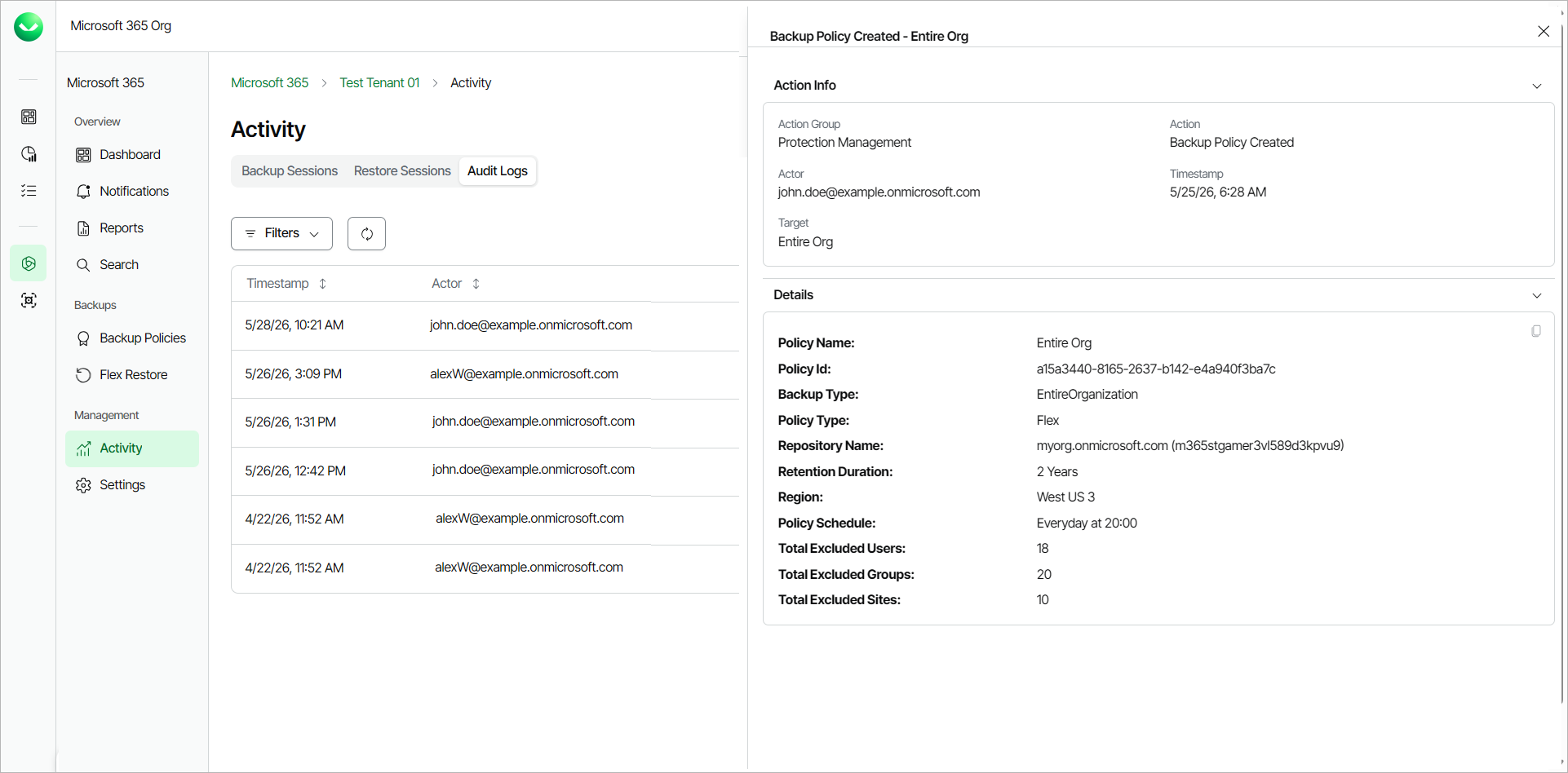Collapse the Details section
The width and height of the screenshot is (1568, 773).
[1537, 295]
